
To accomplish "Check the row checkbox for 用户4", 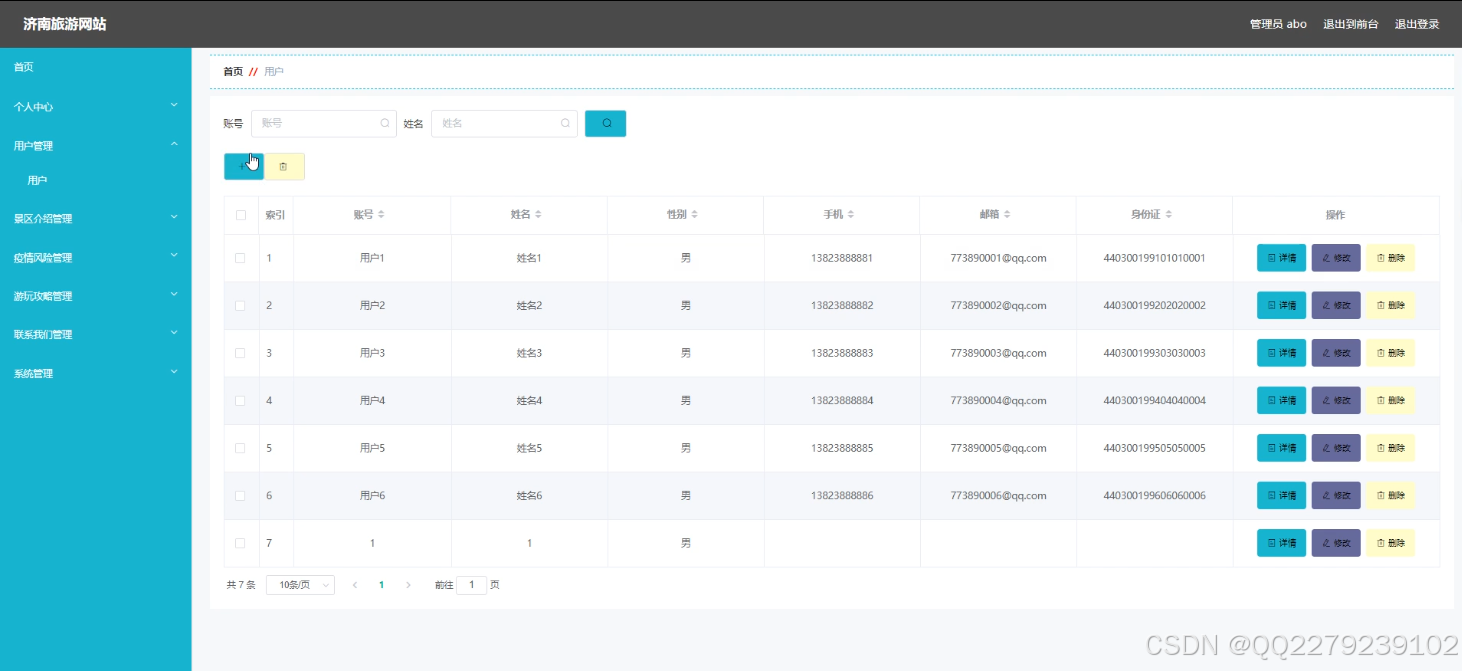I will pos(240,400).
